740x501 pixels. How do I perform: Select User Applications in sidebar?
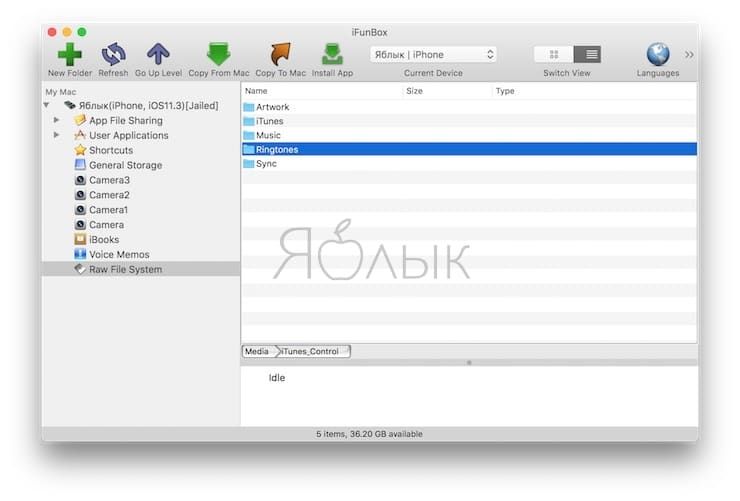click(129, 135)
